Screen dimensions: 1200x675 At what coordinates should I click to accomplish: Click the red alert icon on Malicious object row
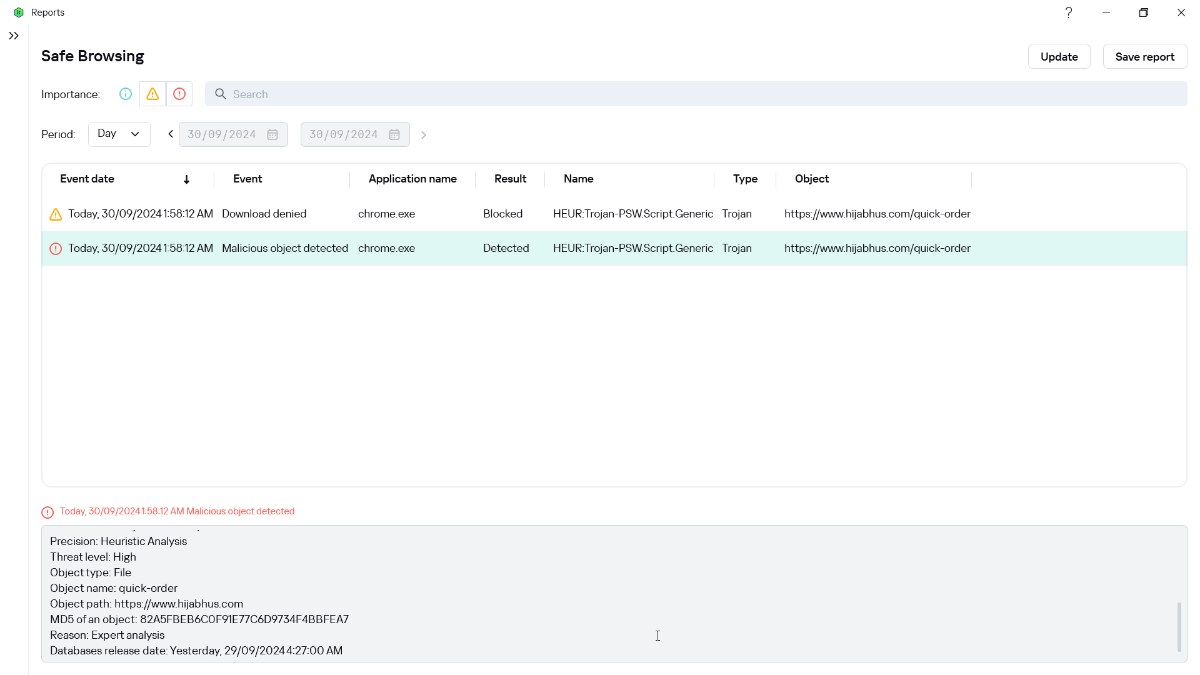tap(56, 249)
